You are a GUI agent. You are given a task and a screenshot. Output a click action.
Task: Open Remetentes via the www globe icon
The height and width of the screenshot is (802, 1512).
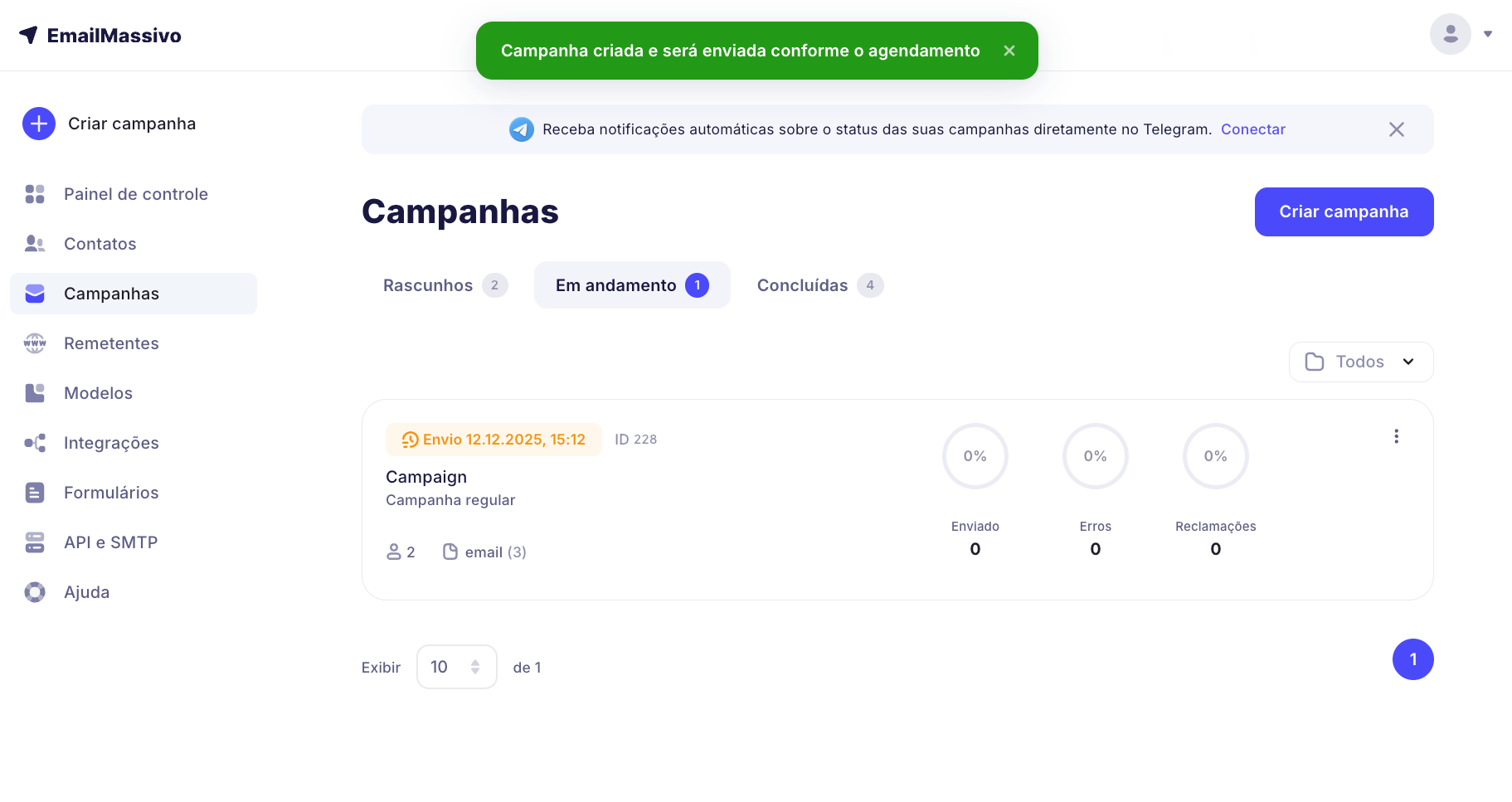pyautogui.click(x=35, y=343)
